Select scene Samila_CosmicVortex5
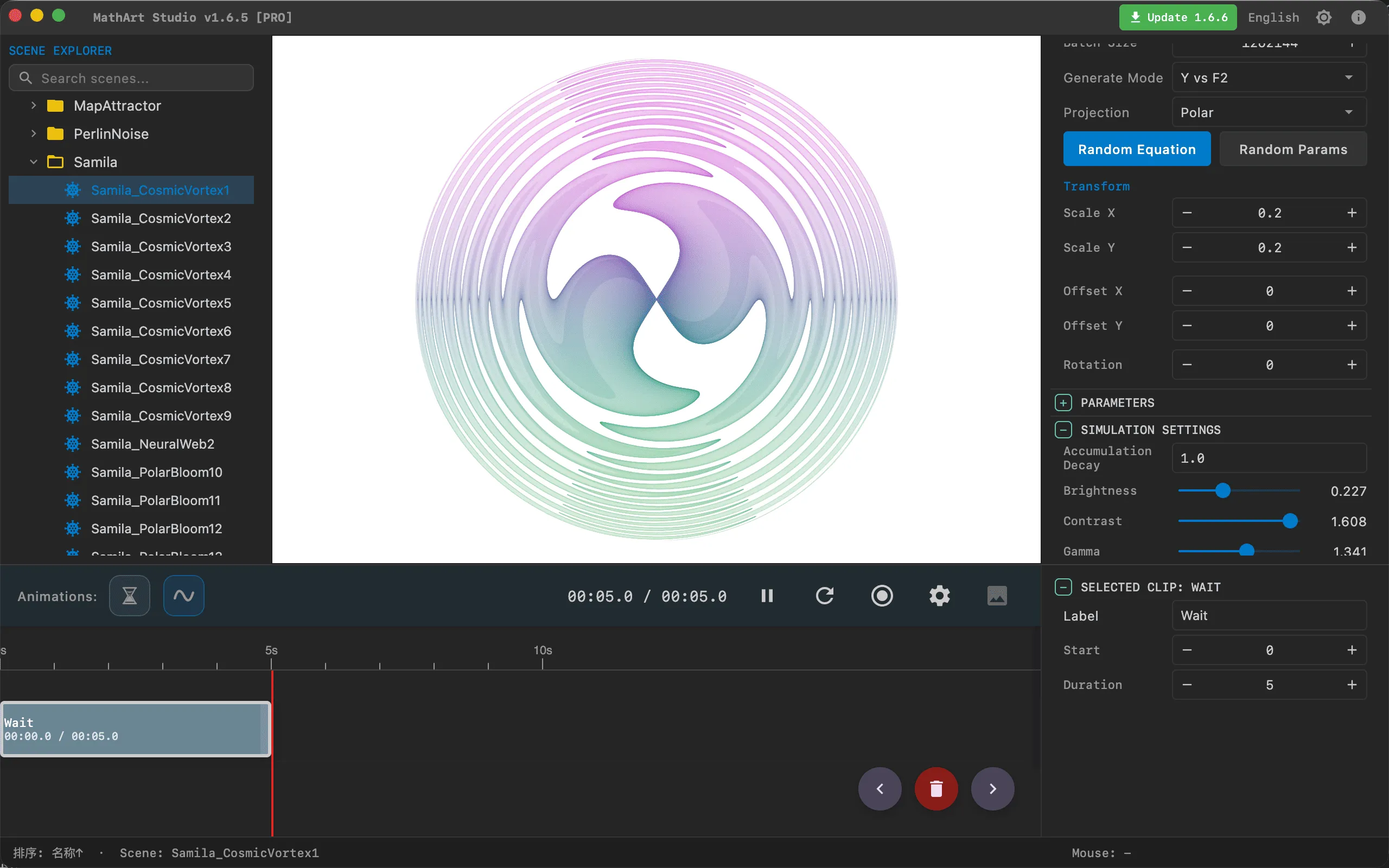 click(x=131, y=303)
